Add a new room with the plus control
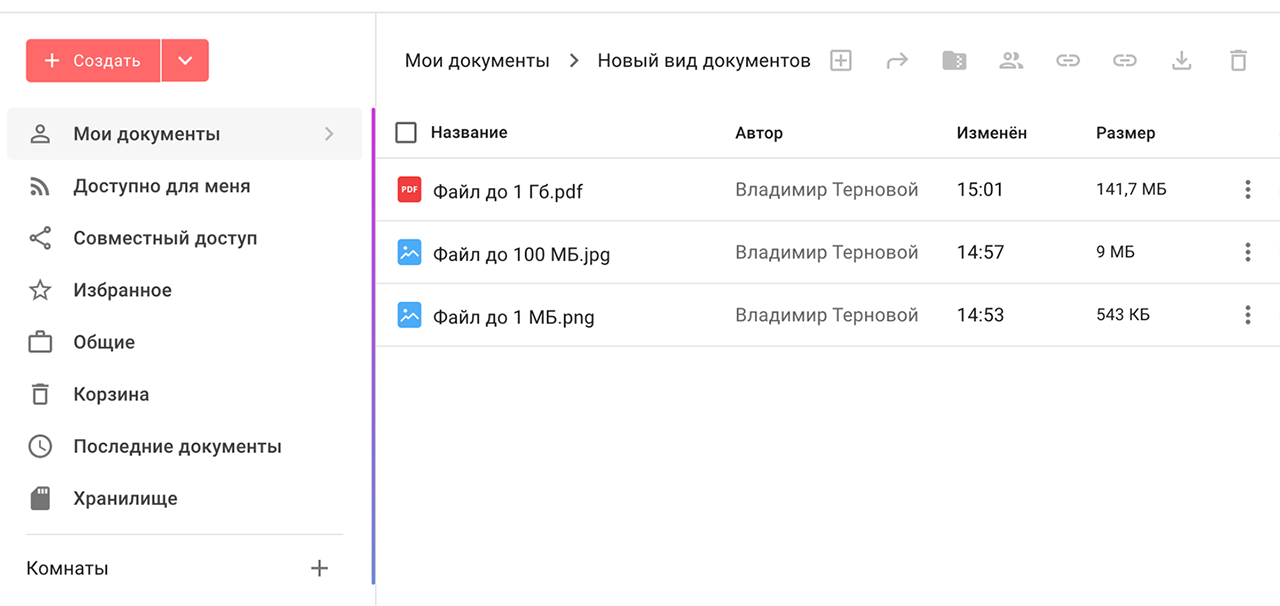 click(319, 567)
